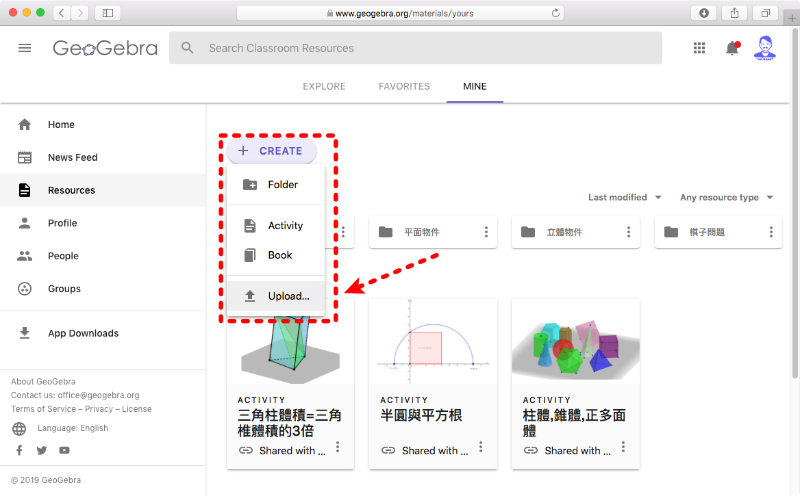Screen dimensions: 800x496
Task: Open options menu for 三角柱體積 activity
Action: (338, 447)
